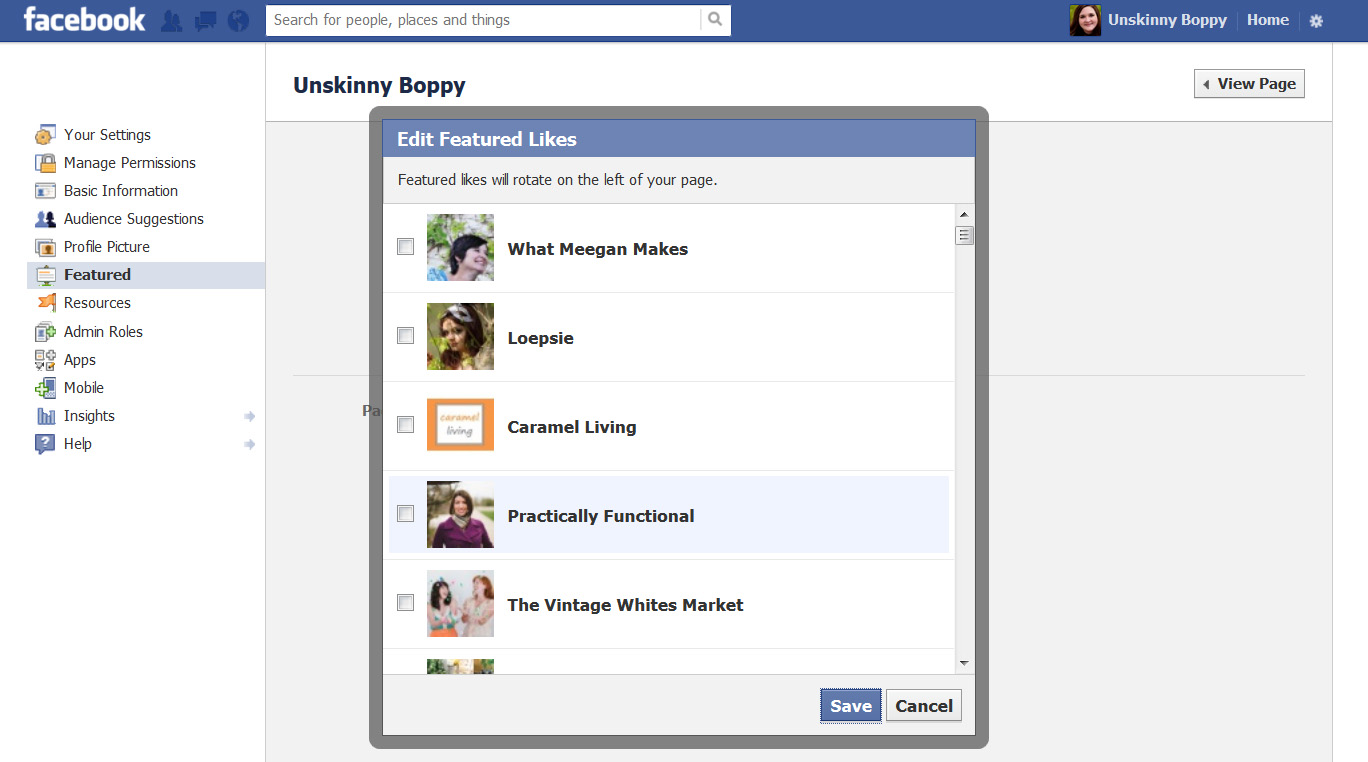
Task: Click the list scrollbar down arrow
Action: click(964, 663)
